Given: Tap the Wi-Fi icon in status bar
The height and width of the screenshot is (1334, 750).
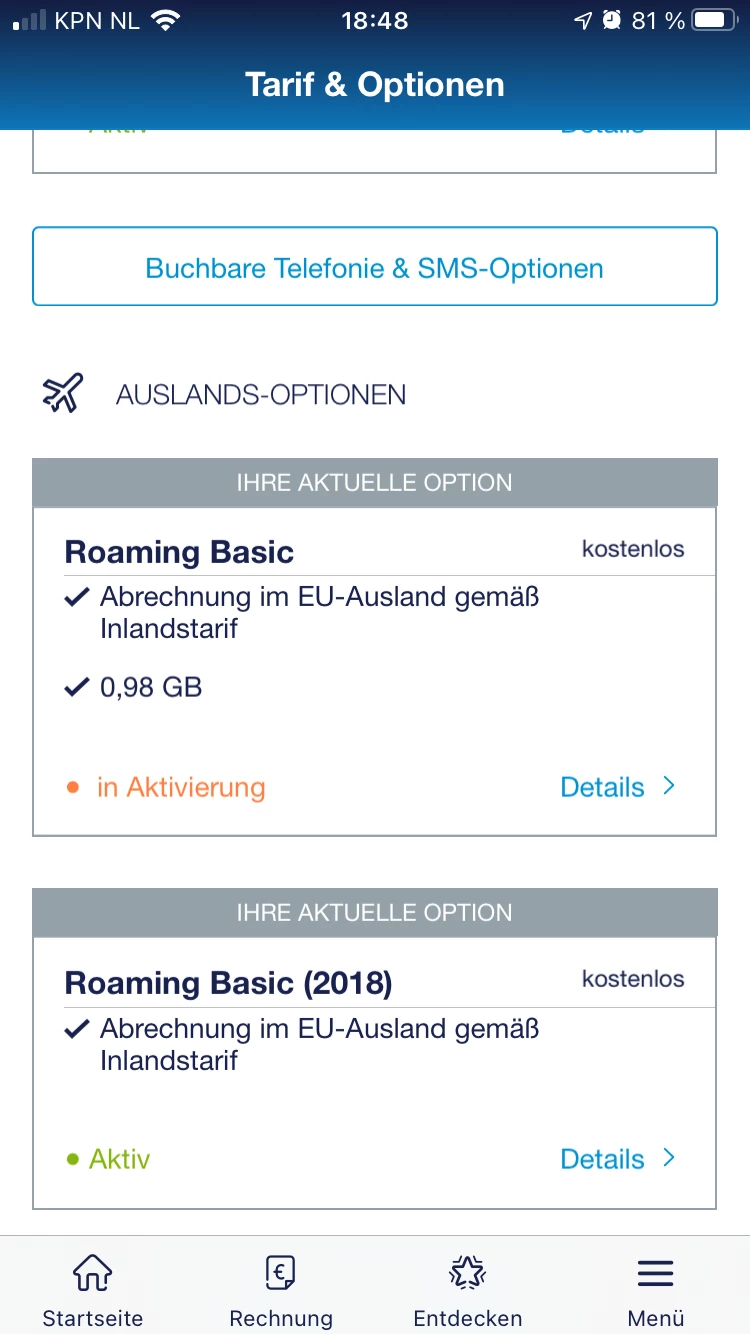Looking at the screenshot, I should tap(167, 20).
